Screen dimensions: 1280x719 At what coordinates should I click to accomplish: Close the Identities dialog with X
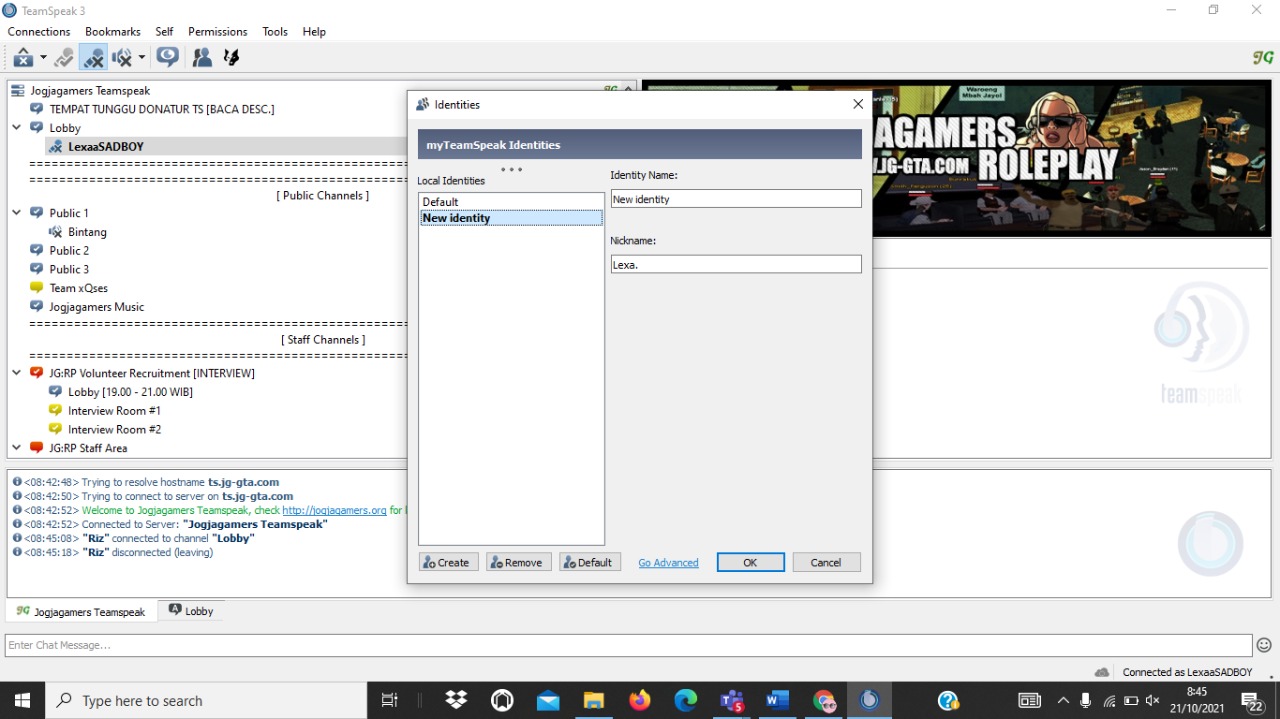(857, 104)
